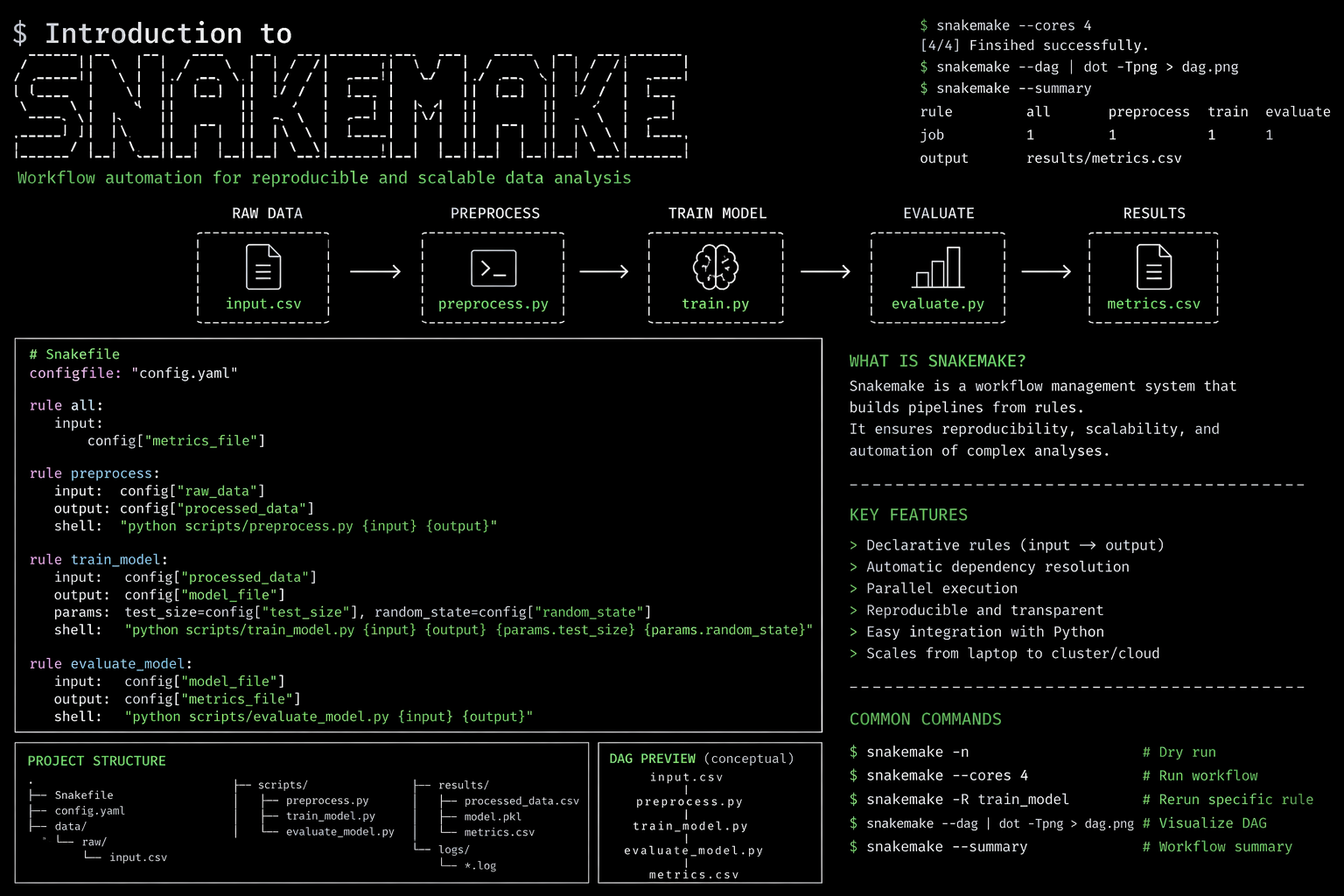Click 'snakemake --summary' in the top terminal output

pyautogui.click(x=1014, y=88)
